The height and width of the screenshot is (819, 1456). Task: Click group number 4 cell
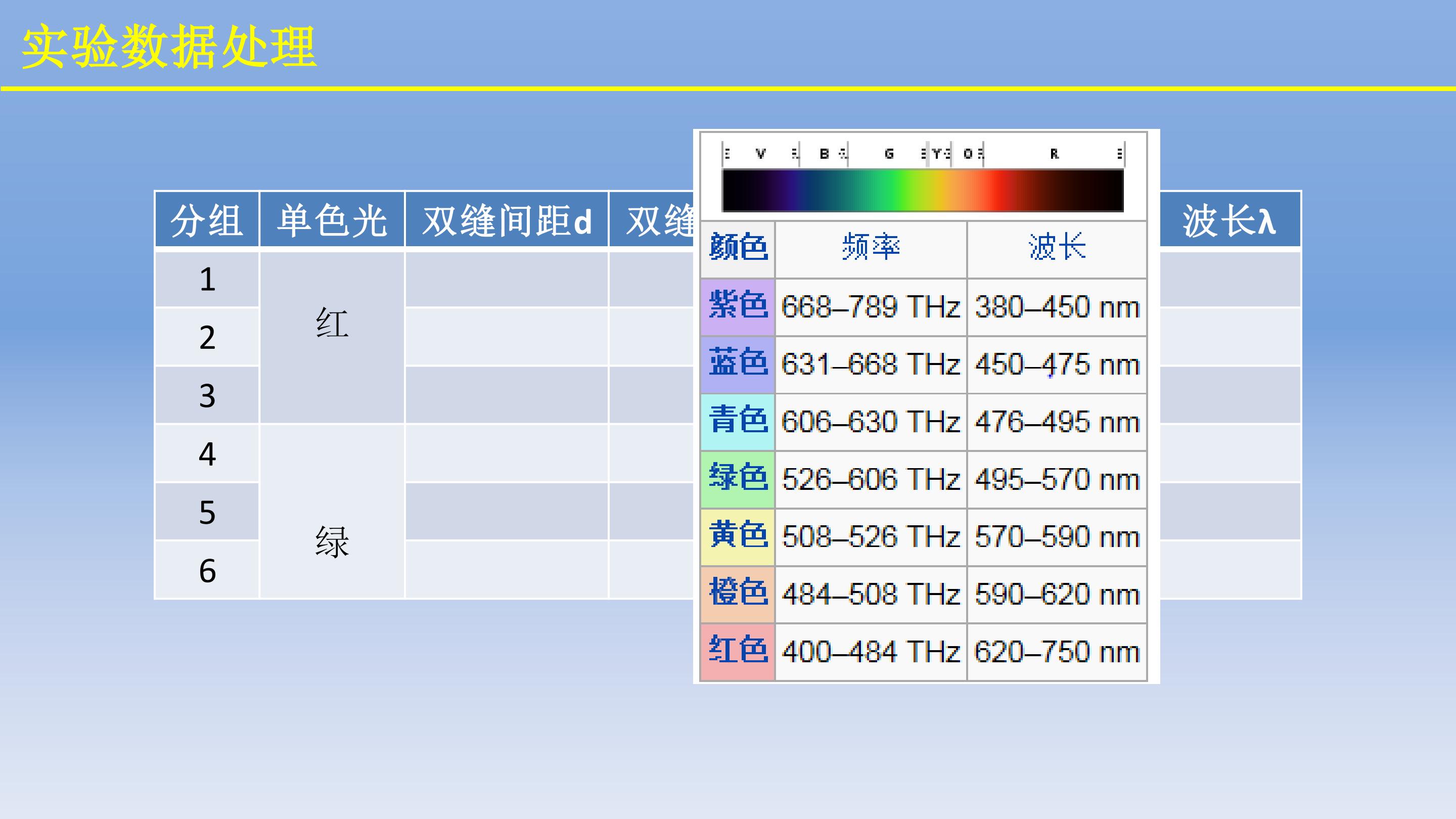(207, 453)
